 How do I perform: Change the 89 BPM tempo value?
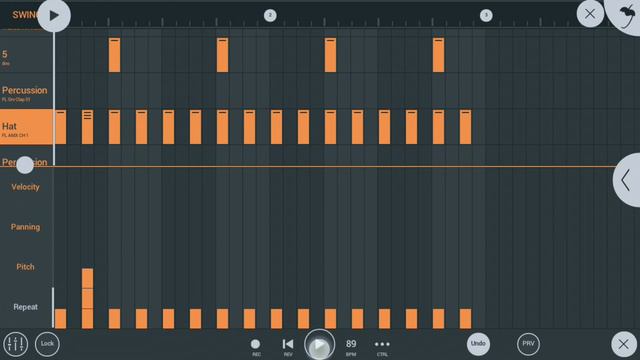point(351,347)
